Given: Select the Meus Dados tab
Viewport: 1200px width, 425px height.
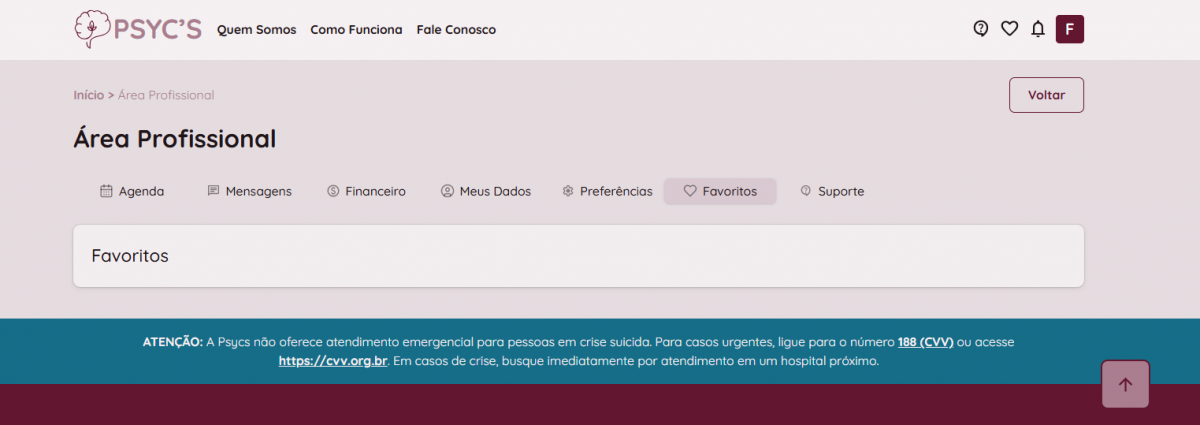Looking at the screenshot, I should (x=486, y=191).
